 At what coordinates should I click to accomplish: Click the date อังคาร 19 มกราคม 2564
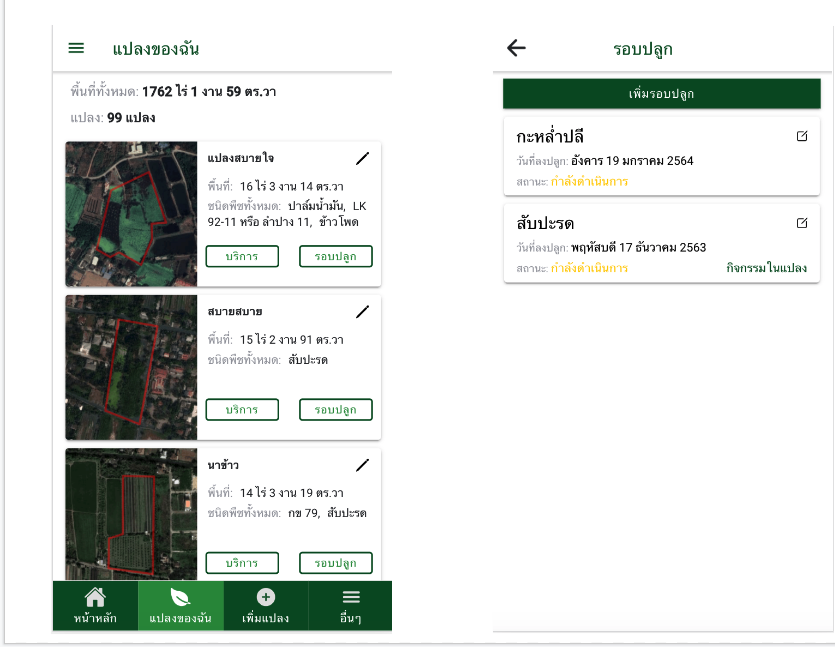[632, 161]
